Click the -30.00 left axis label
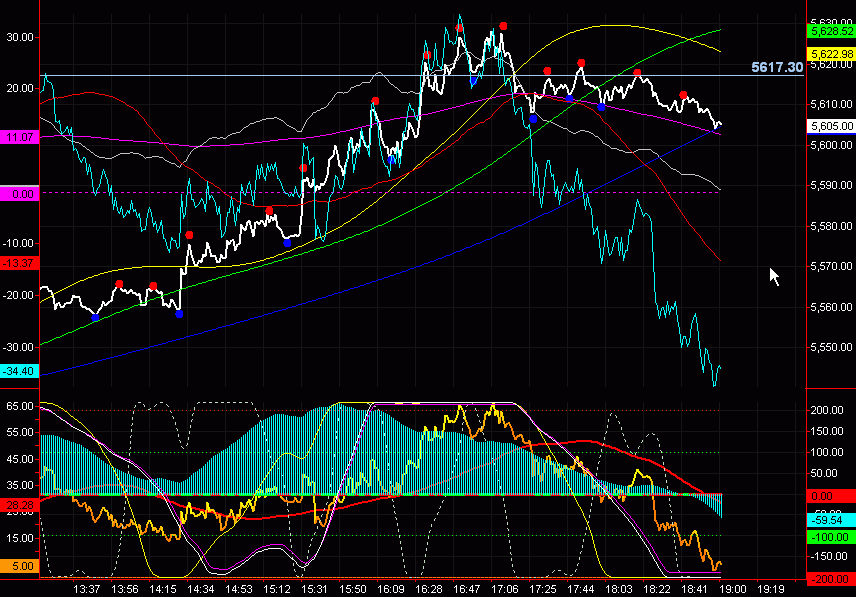This screenshot has width=856, height=597. 18,347
